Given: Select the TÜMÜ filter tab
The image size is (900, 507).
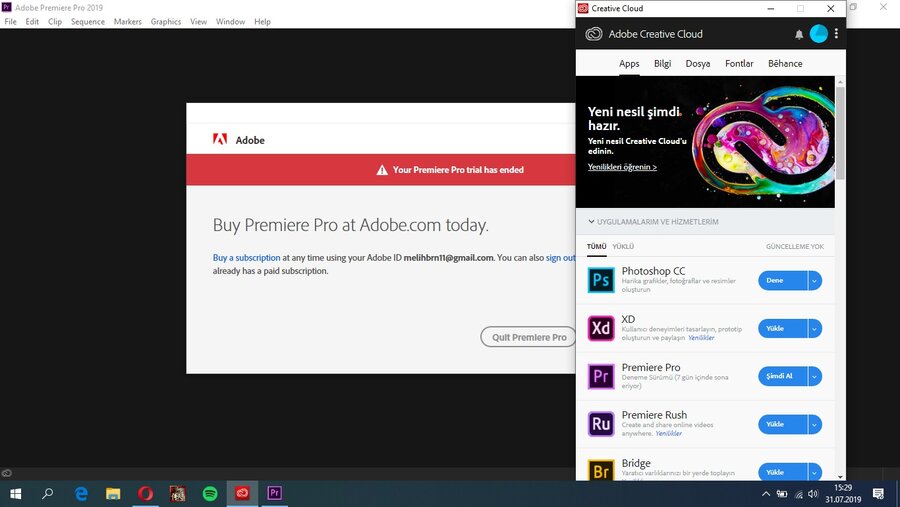Looking at the screenshot, I should coord(596,246).
